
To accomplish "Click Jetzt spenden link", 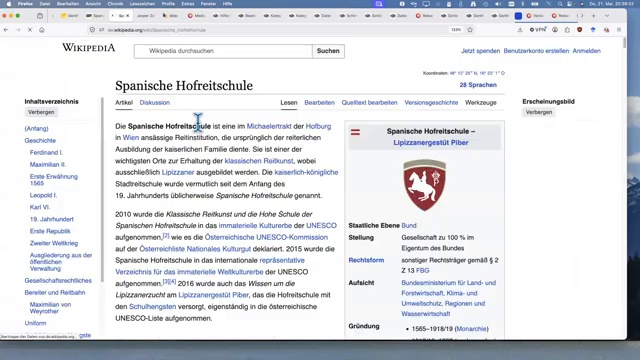I will click(480, 51).
